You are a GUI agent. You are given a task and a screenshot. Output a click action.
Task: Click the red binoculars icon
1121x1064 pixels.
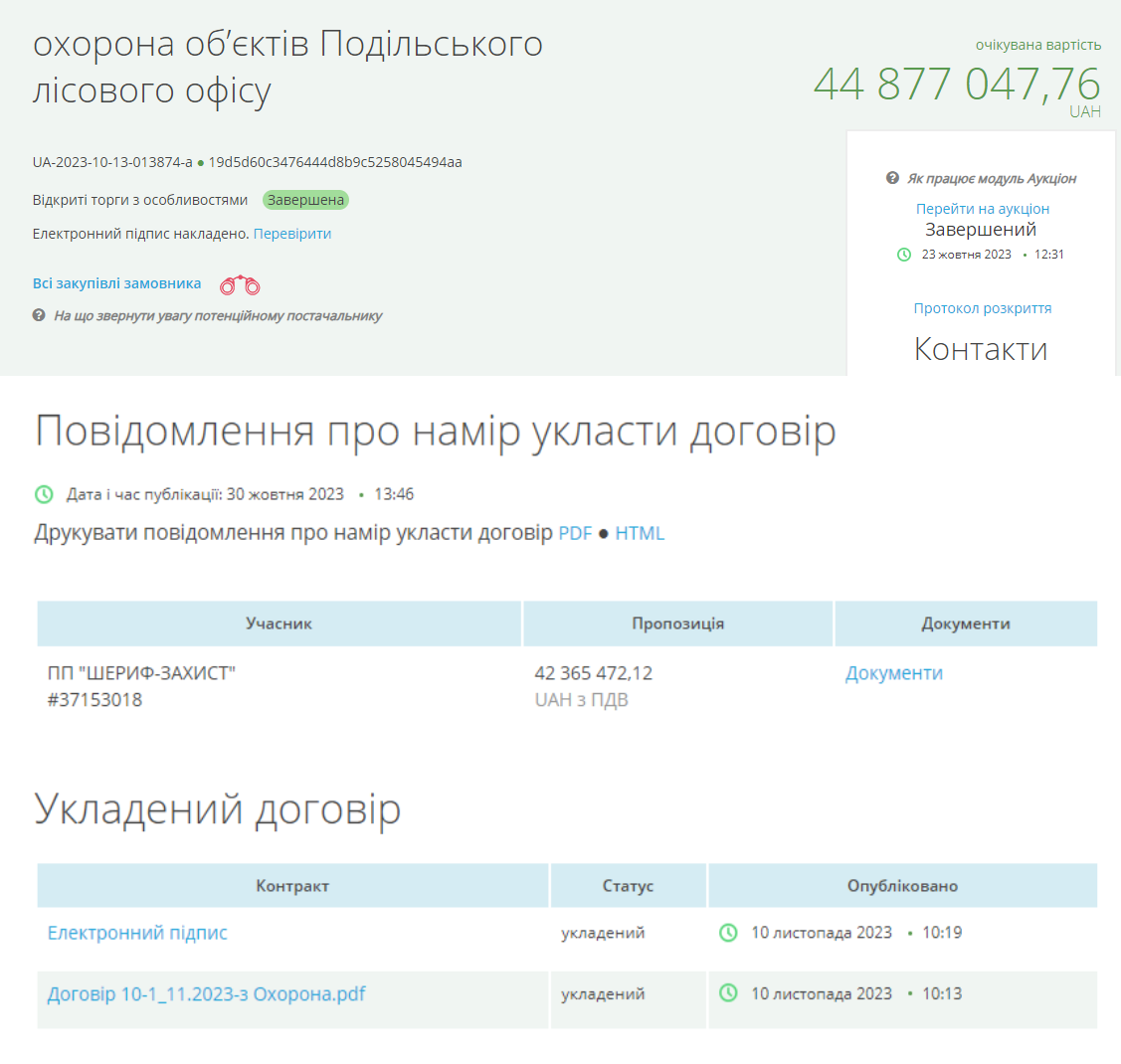(x=241, y=285)
